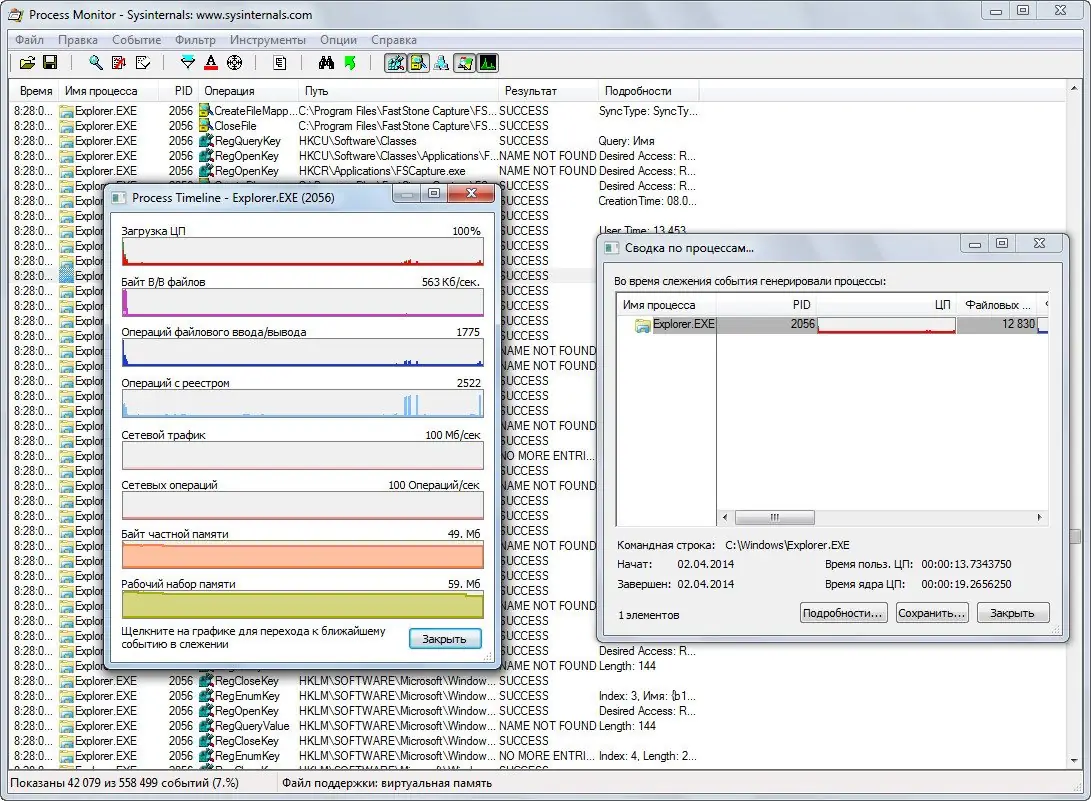The height and width of the screenshot is (801, 1091).
Task: Open the Filter funnel icon
Action: click(188, 63)
